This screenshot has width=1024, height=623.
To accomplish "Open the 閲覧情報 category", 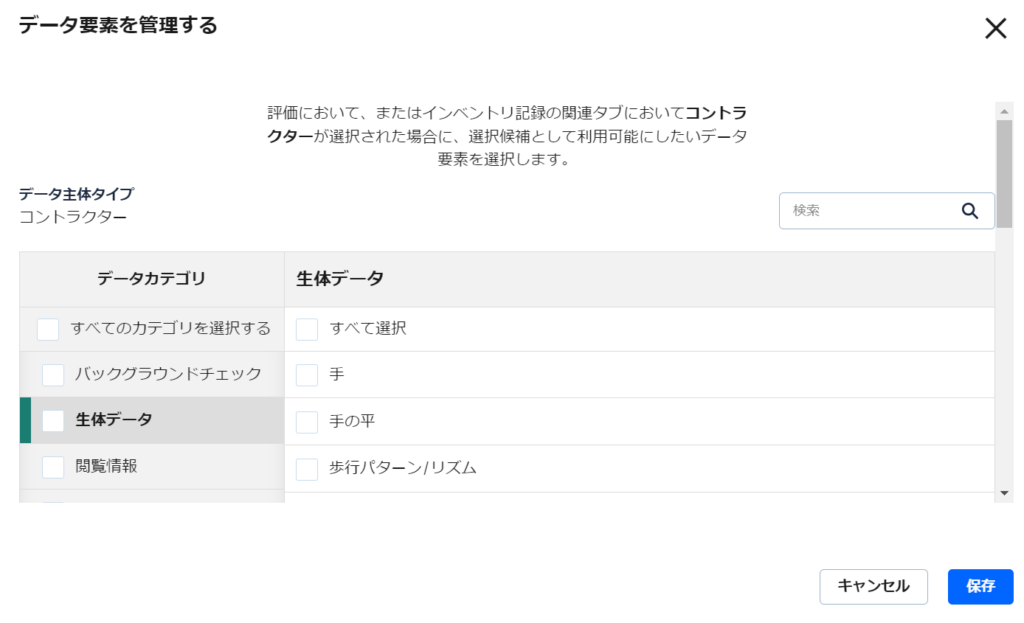I will 106,466.
